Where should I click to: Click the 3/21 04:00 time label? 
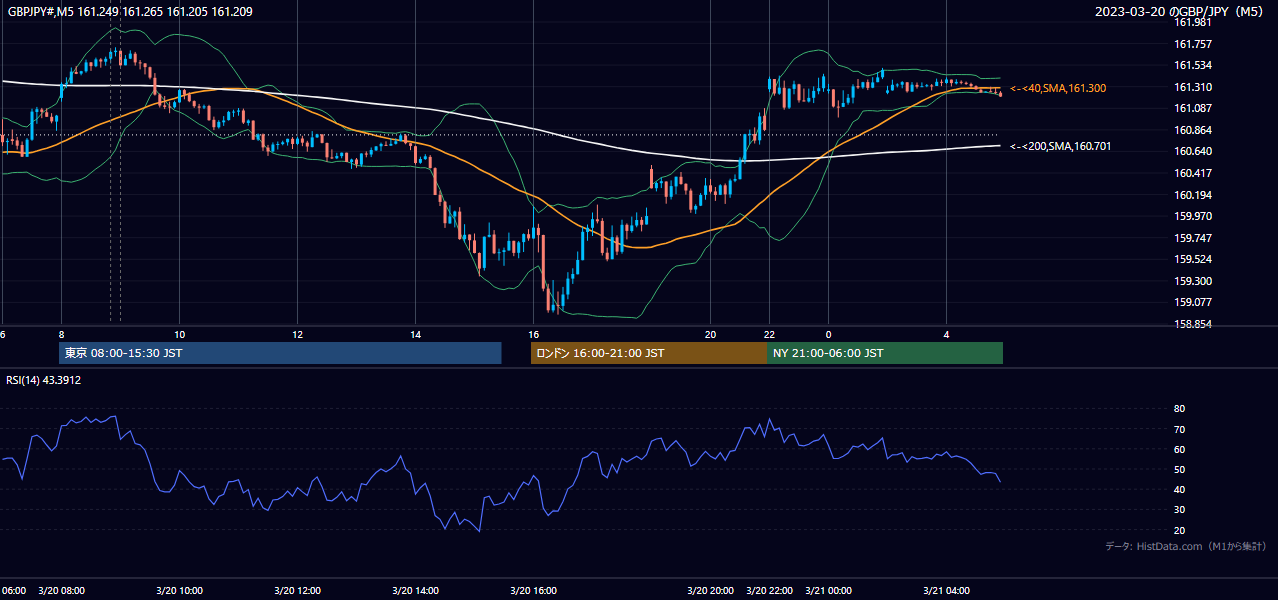pos(946,591)
